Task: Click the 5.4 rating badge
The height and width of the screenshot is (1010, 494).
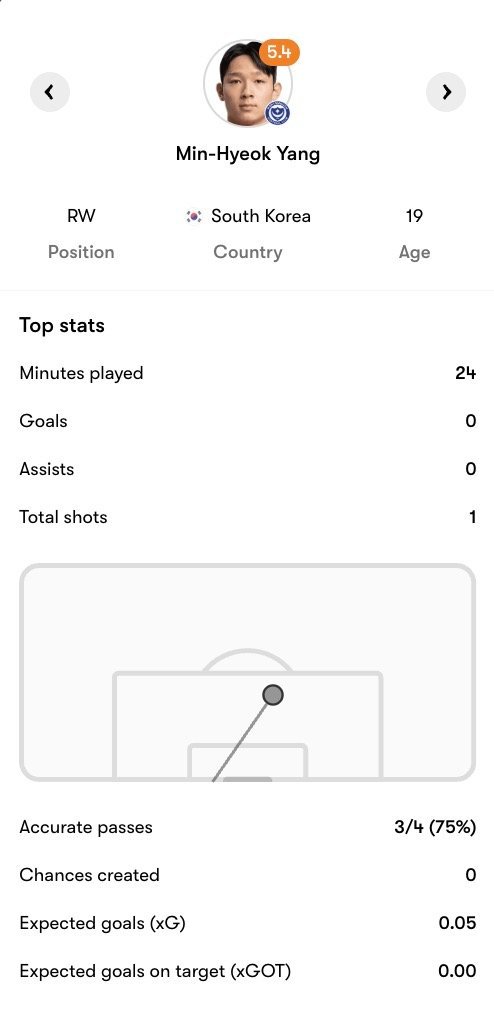Action: (280, 53)
